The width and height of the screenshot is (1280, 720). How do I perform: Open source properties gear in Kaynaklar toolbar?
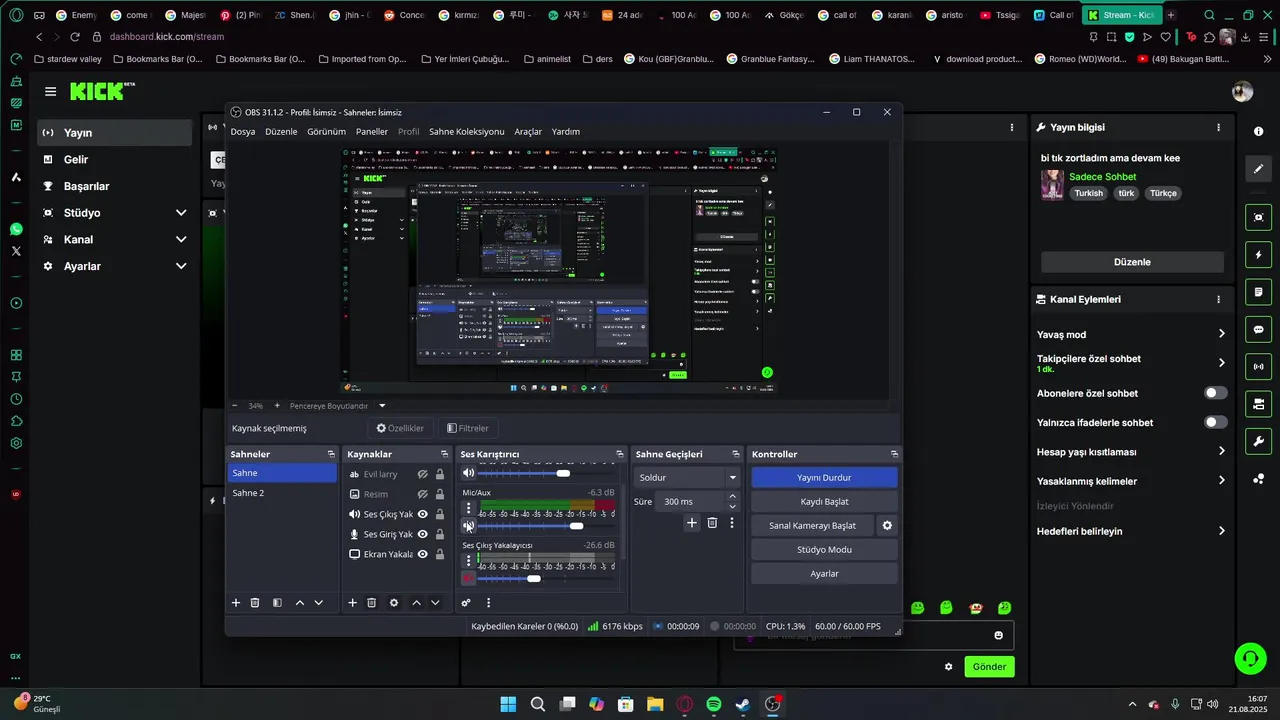point(394,603)
